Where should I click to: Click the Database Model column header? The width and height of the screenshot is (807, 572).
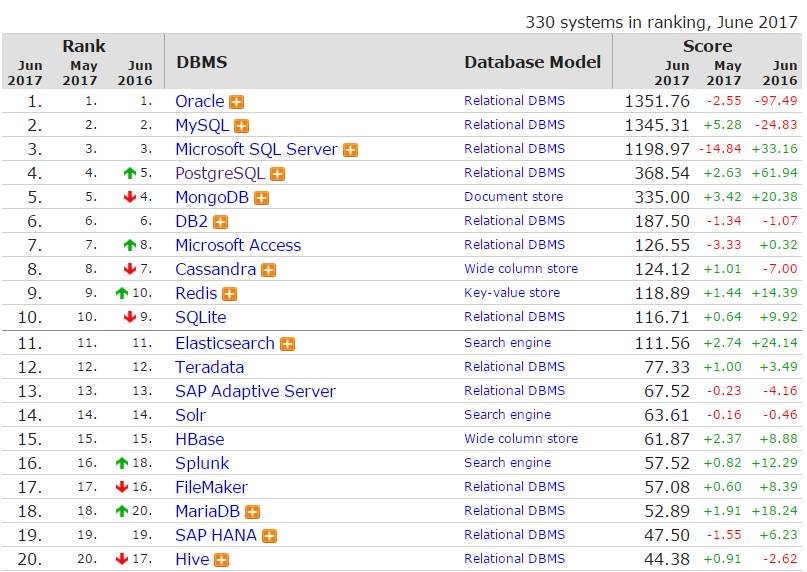pyautogui.click(x=532, y=62)
